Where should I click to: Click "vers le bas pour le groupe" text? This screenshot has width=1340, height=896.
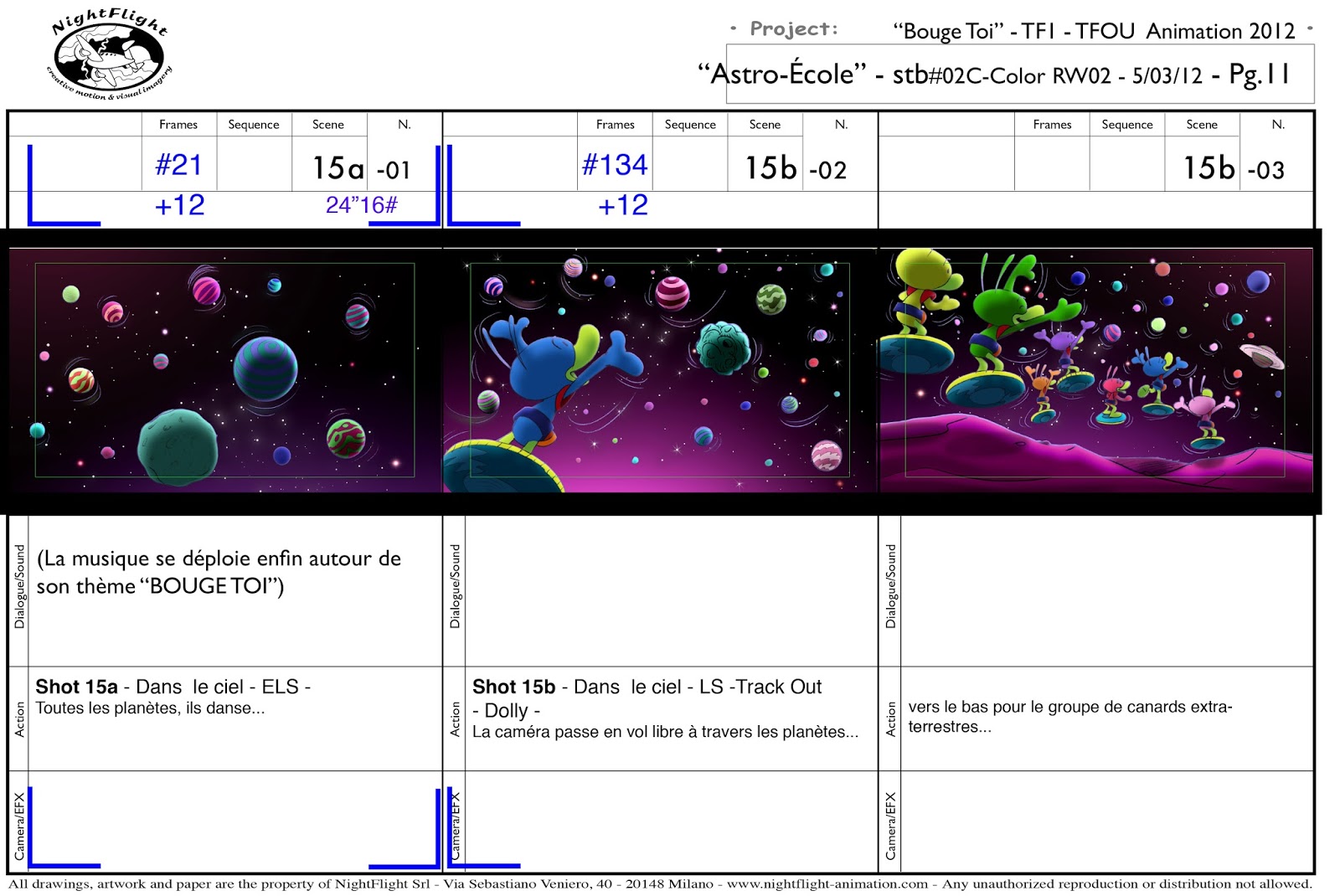[1069, 716]
